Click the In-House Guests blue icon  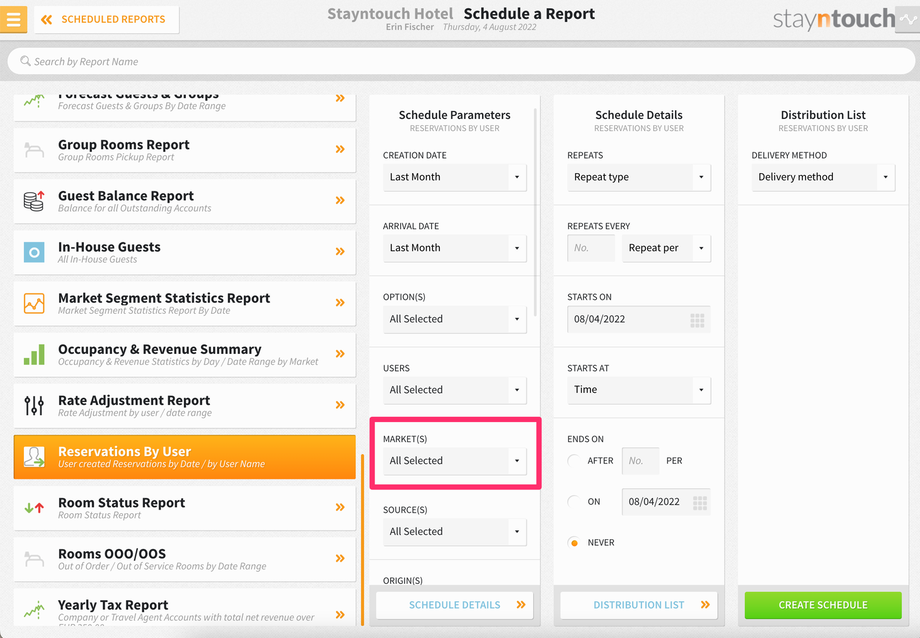click(x=34, y=252)
